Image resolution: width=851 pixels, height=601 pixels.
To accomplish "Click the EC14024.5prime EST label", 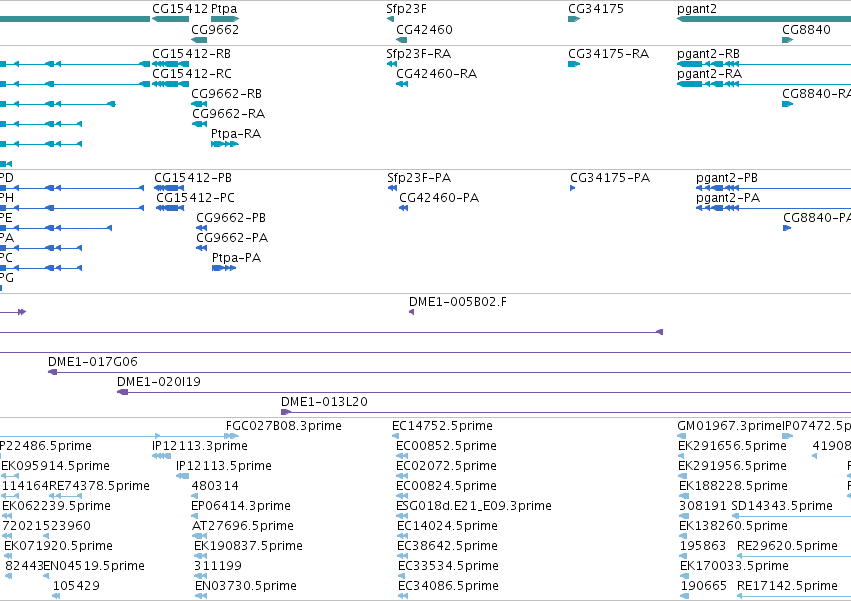I will pyautogui.click(x=447, y=526).
